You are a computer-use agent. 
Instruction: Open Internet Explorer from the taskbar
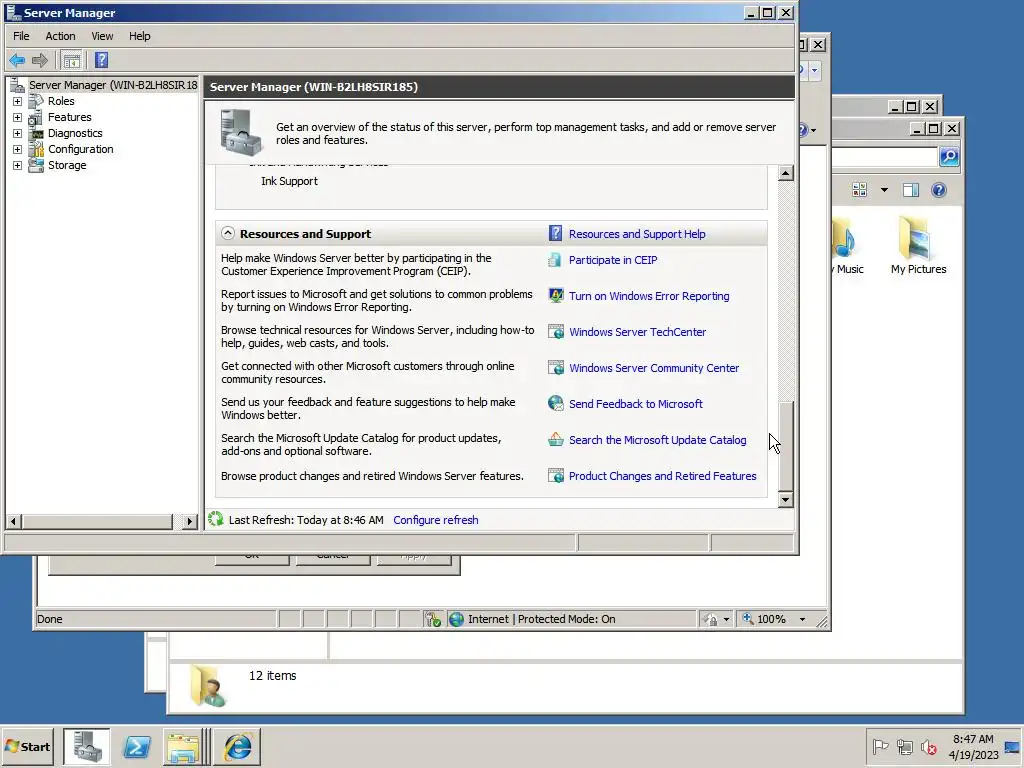pyautogui.click(x=236, y=747)
